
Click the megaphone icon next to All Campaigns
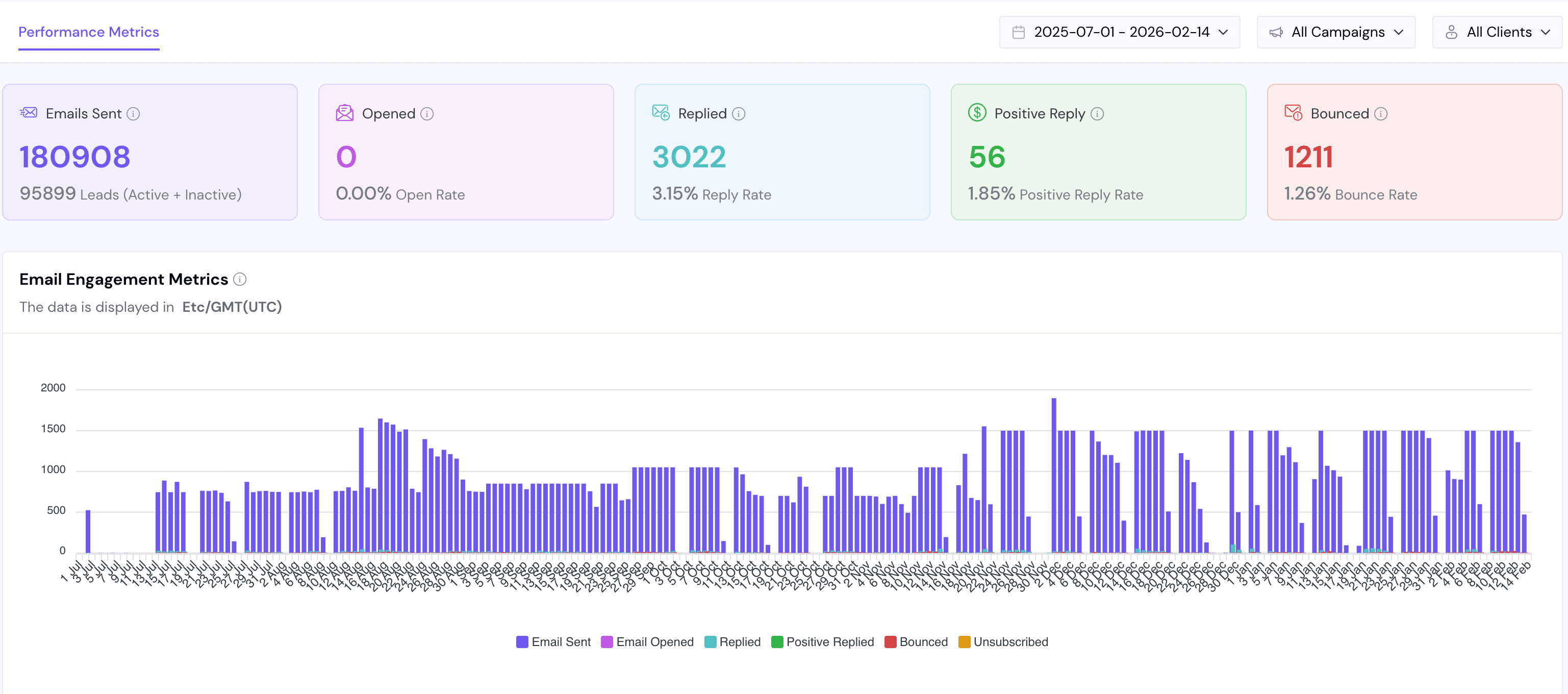[1276, 32]
